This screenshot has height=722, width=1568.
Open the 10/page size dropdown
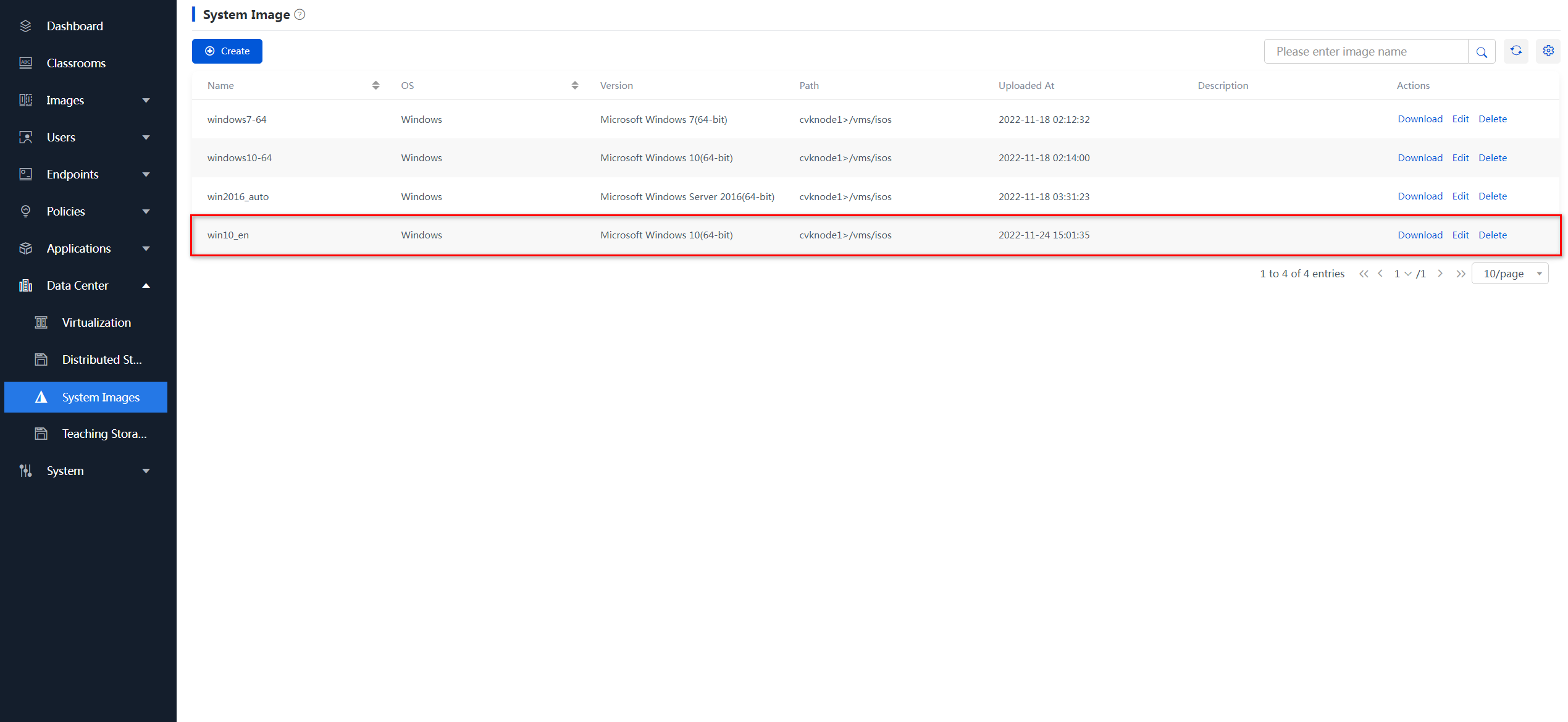pos(1510,274)
